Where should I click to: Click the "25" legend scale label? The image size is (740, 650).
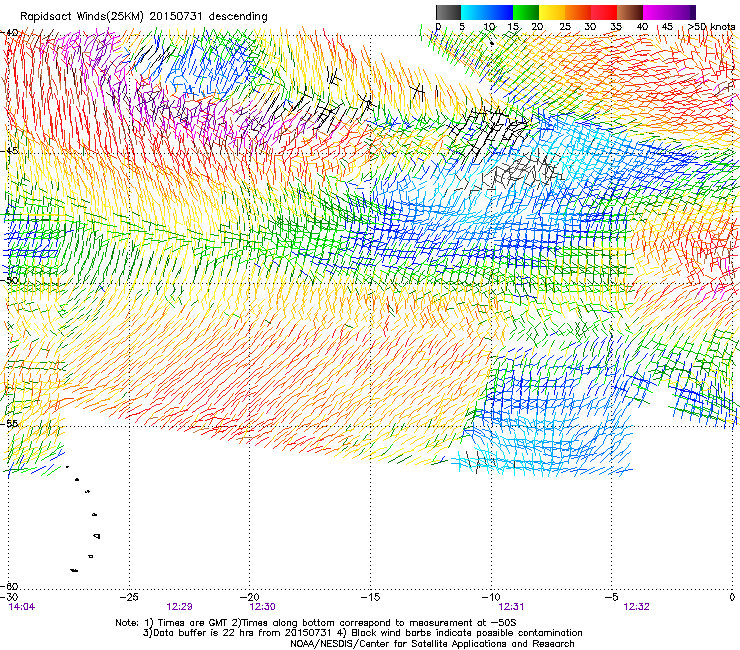(x=564, y=26)
